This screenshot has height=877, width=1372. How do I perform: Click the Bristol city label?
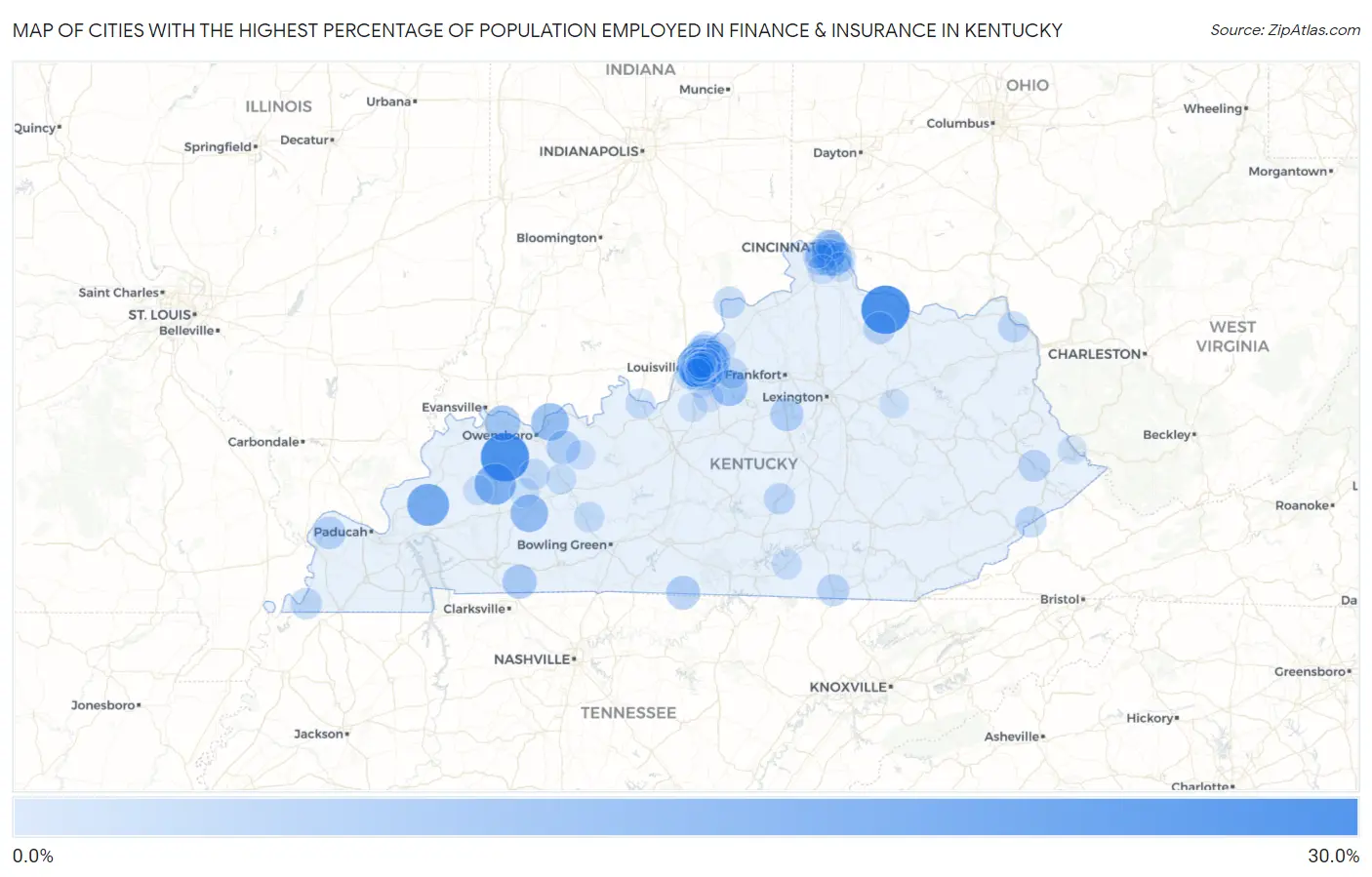coord(1062,599)
